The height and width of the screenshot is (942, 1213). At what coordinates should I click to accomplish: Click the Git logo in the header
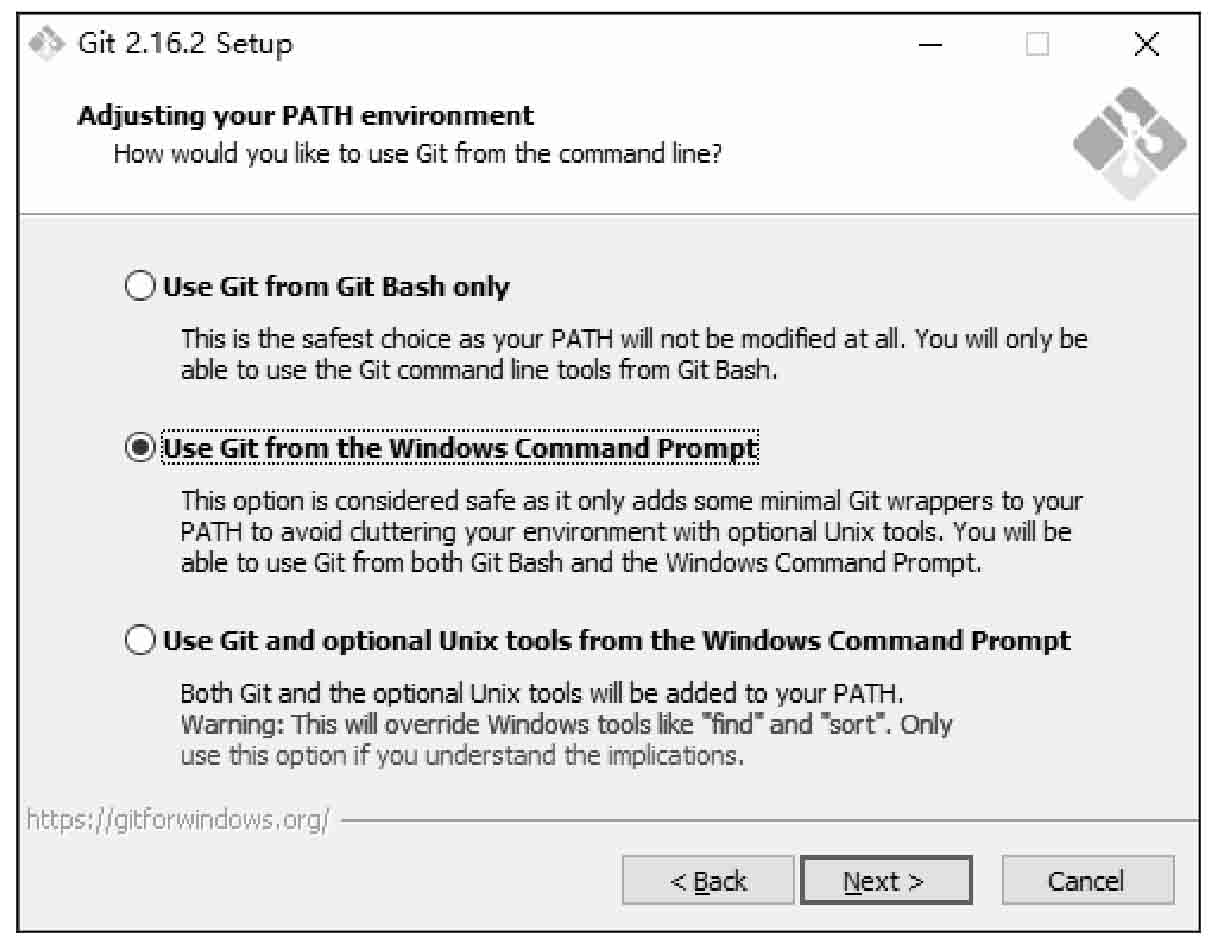(x=1129, y=142)
